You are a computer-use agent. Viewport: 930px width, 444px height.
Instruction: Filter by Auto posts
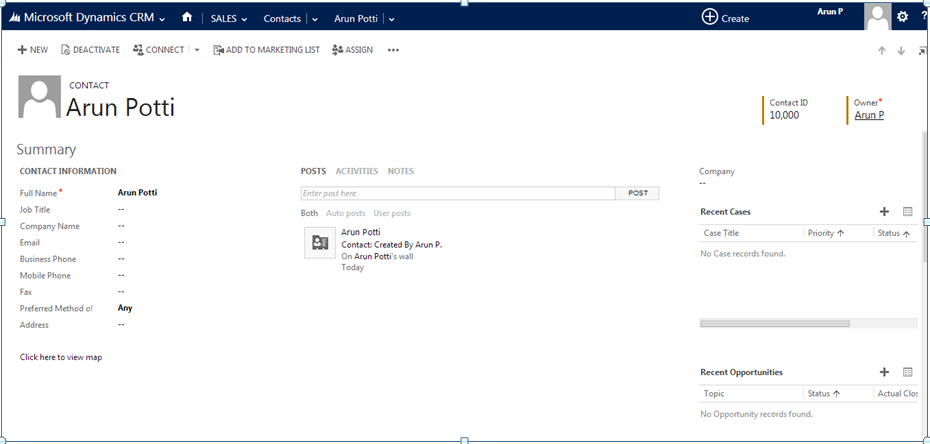[x=345, y=213]
